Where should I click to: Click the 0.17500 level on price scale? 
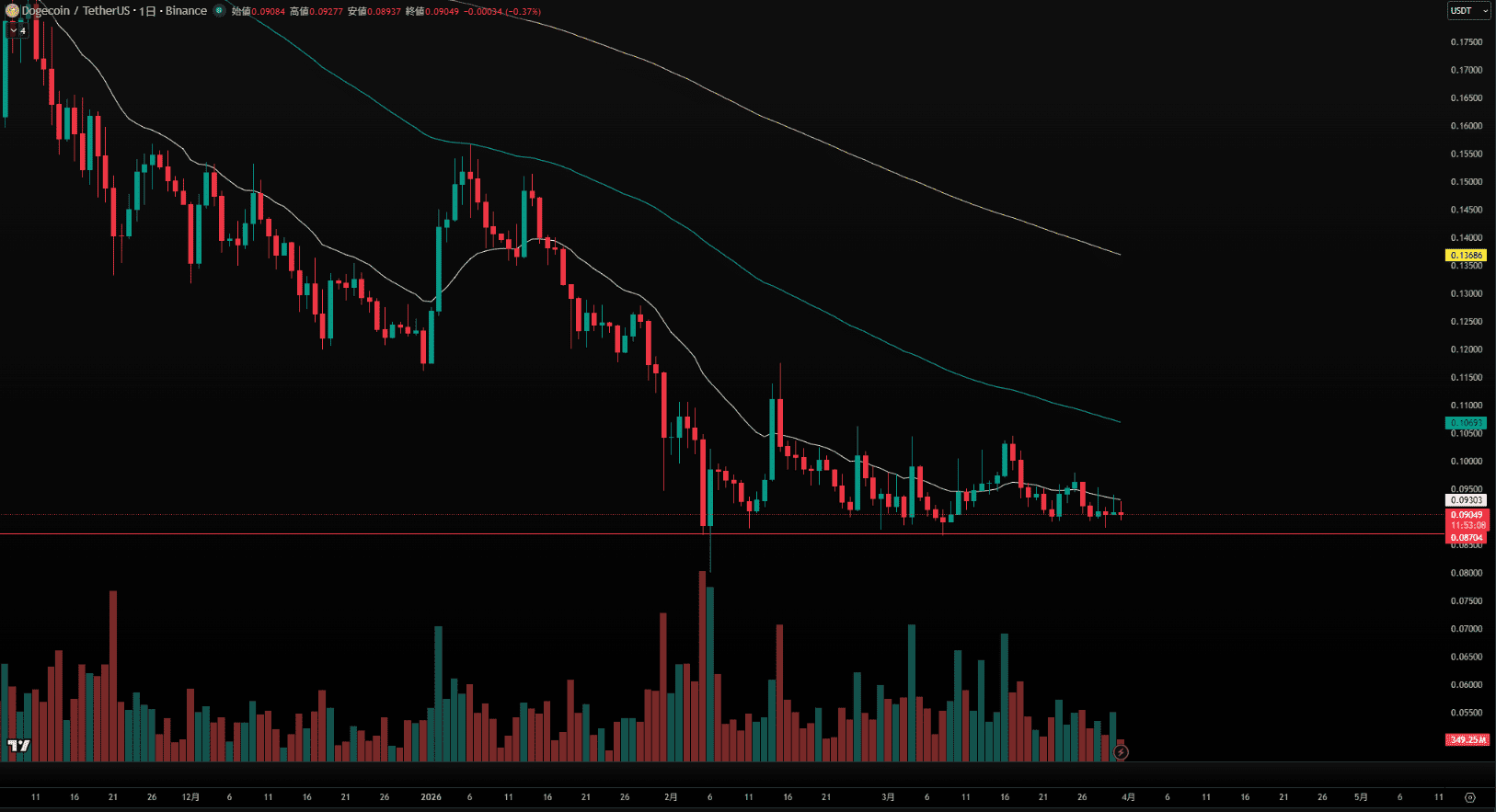(x=1466, y=42)
